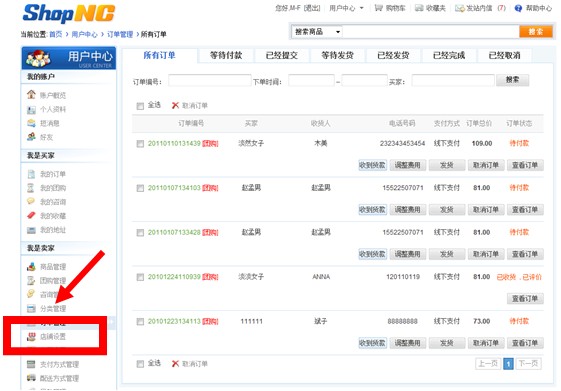This screenshot has width=561, height=391.
Task: Click the ShopNC logo
Action: pos(69,14)
